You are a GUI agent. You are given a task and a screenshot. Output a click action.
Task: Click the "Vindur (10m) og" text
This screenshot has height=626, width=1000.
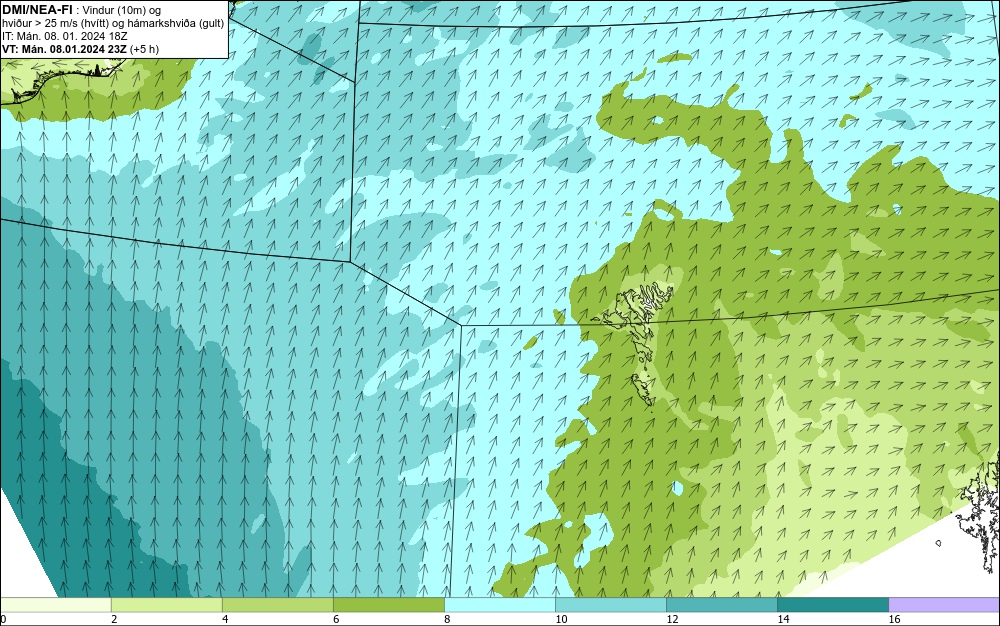[x=122, y=10]
